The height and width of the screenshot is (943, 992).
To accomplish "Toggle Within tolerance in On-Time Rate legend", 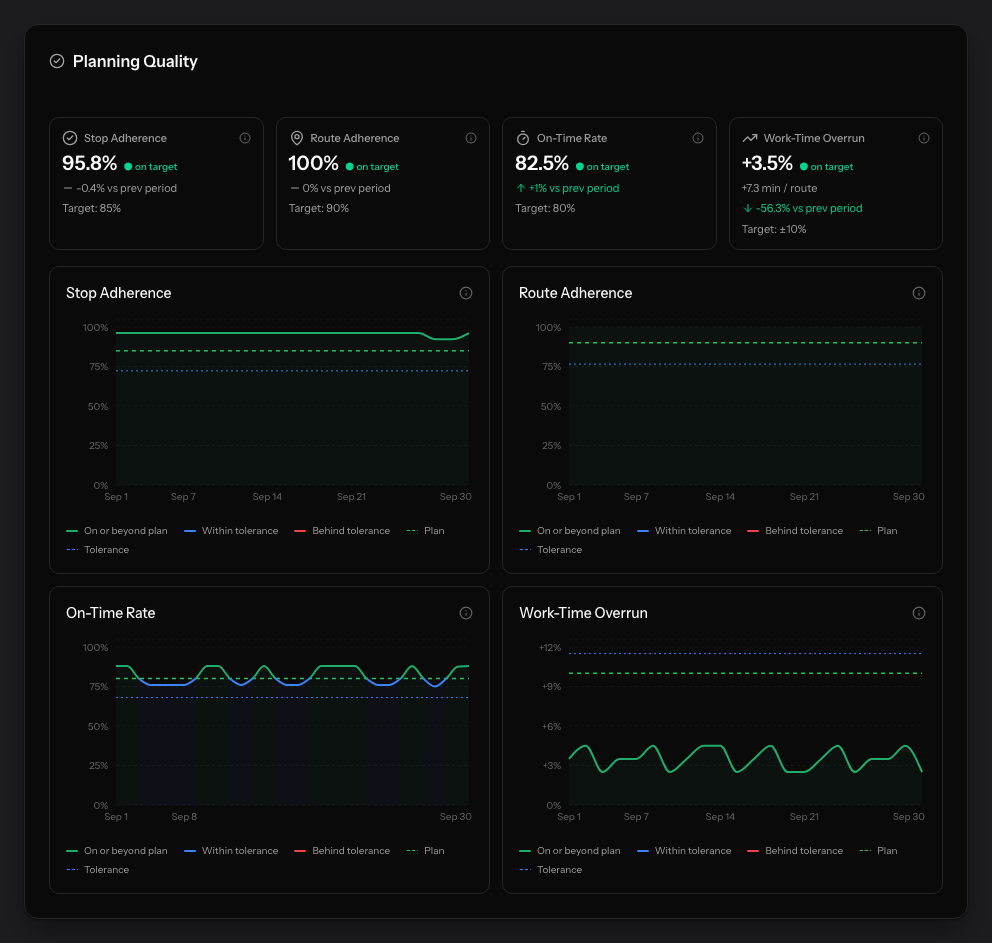I will pos(231,851).
